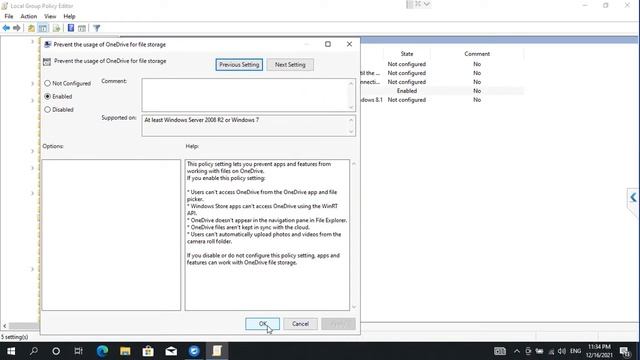Open the blue Help toolbar icon

click(x=71, y=28)
